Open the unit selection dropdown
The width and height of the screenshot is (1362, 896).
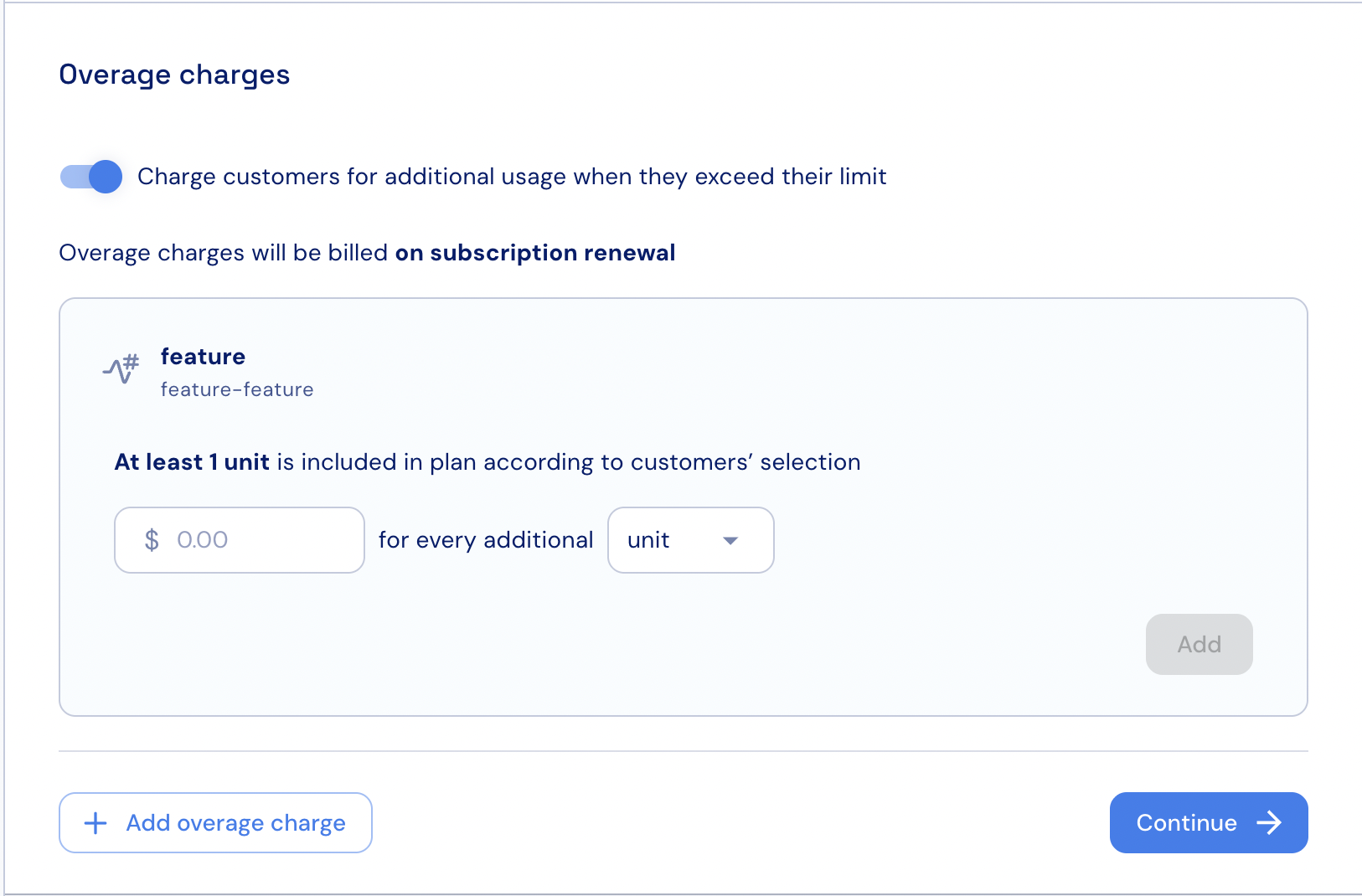(690, 540)
